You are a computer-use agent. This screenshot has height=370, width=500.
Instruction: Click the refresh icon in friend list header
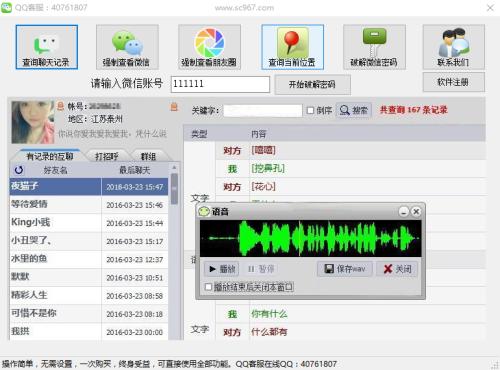[x=19, y=170]
